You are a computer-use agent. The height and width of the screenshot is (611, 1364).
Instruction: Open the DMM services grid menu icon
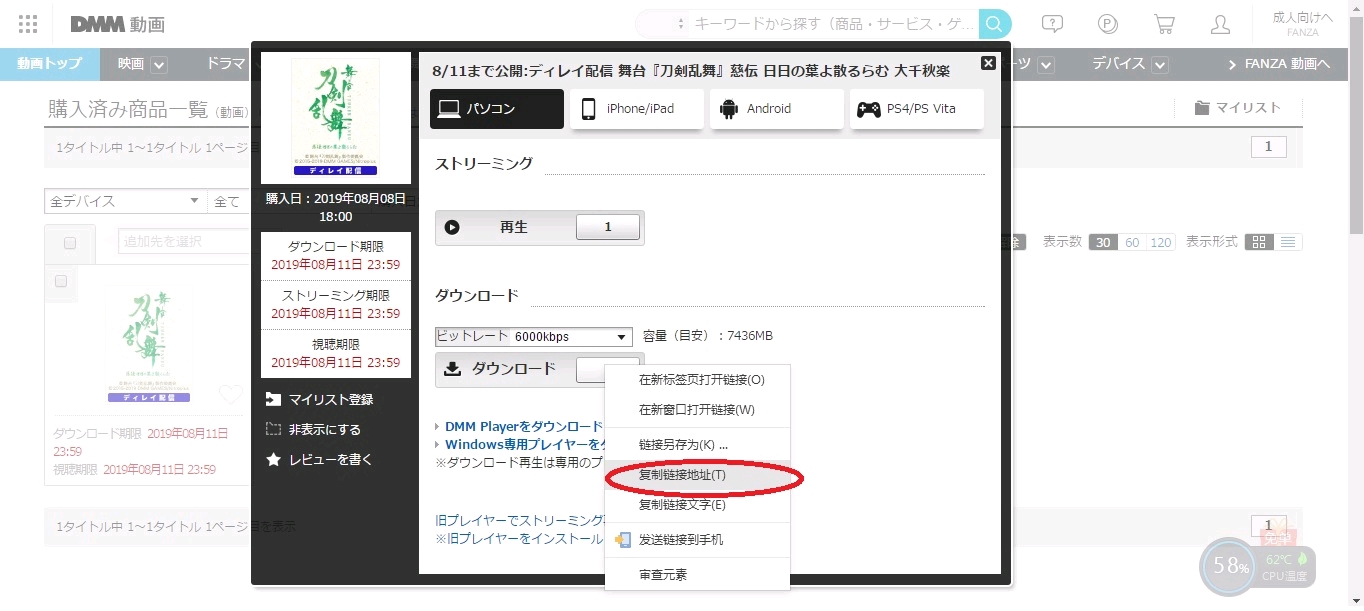[x=28, y=24]
